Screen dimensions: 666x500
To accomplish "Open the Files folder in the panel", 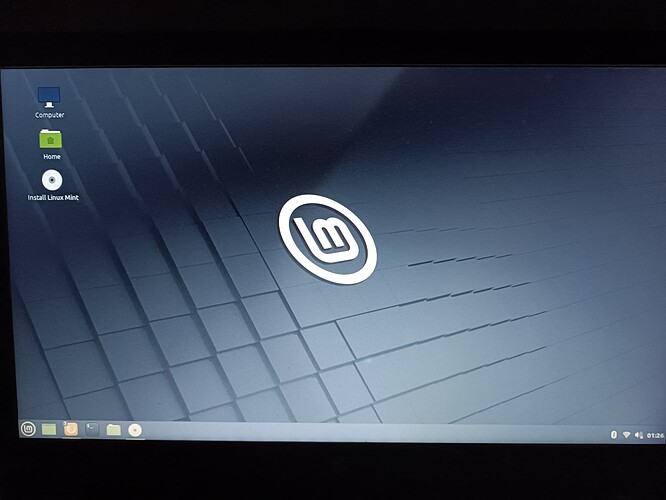I will point(113,430).
